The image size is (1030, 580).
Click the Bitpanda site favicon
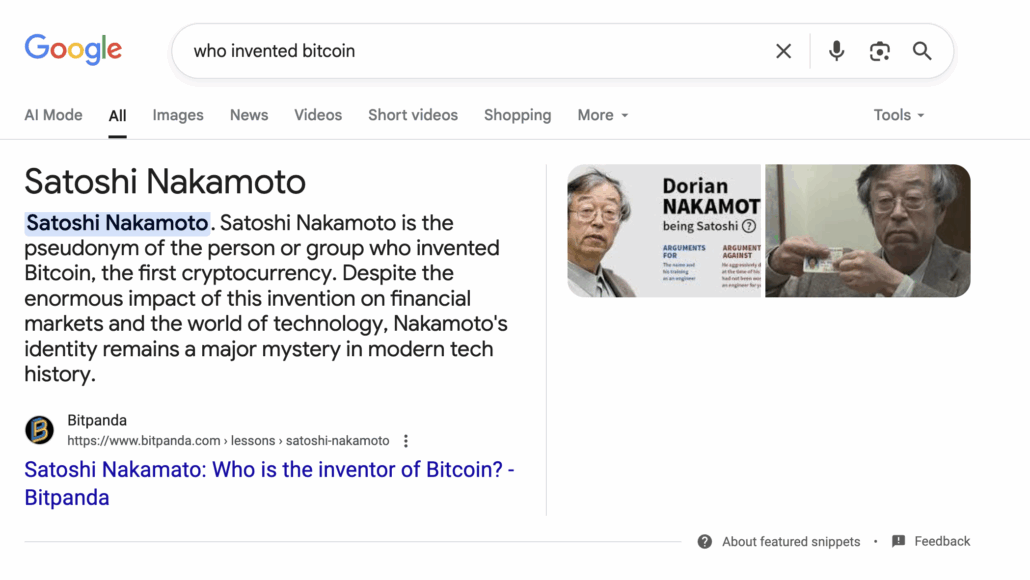pos(39,430)
